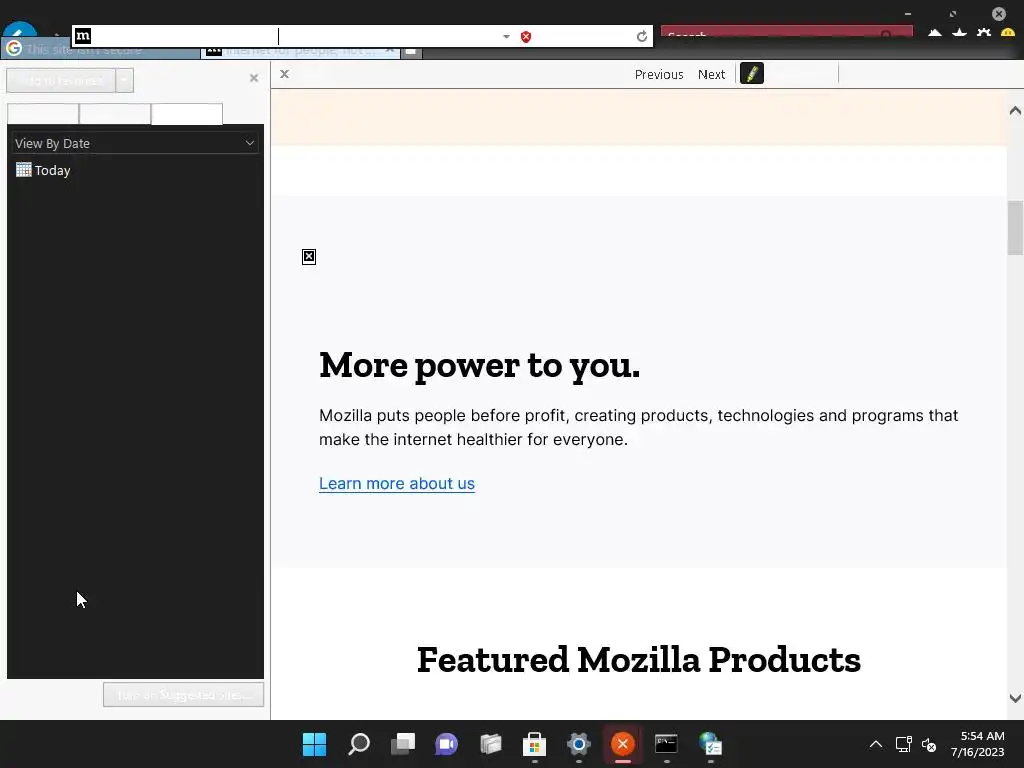The height and width of the screenshot is (768, 1024).
Task: Open File Explorer from the taskbar
Action: click(x=490, y=744)
